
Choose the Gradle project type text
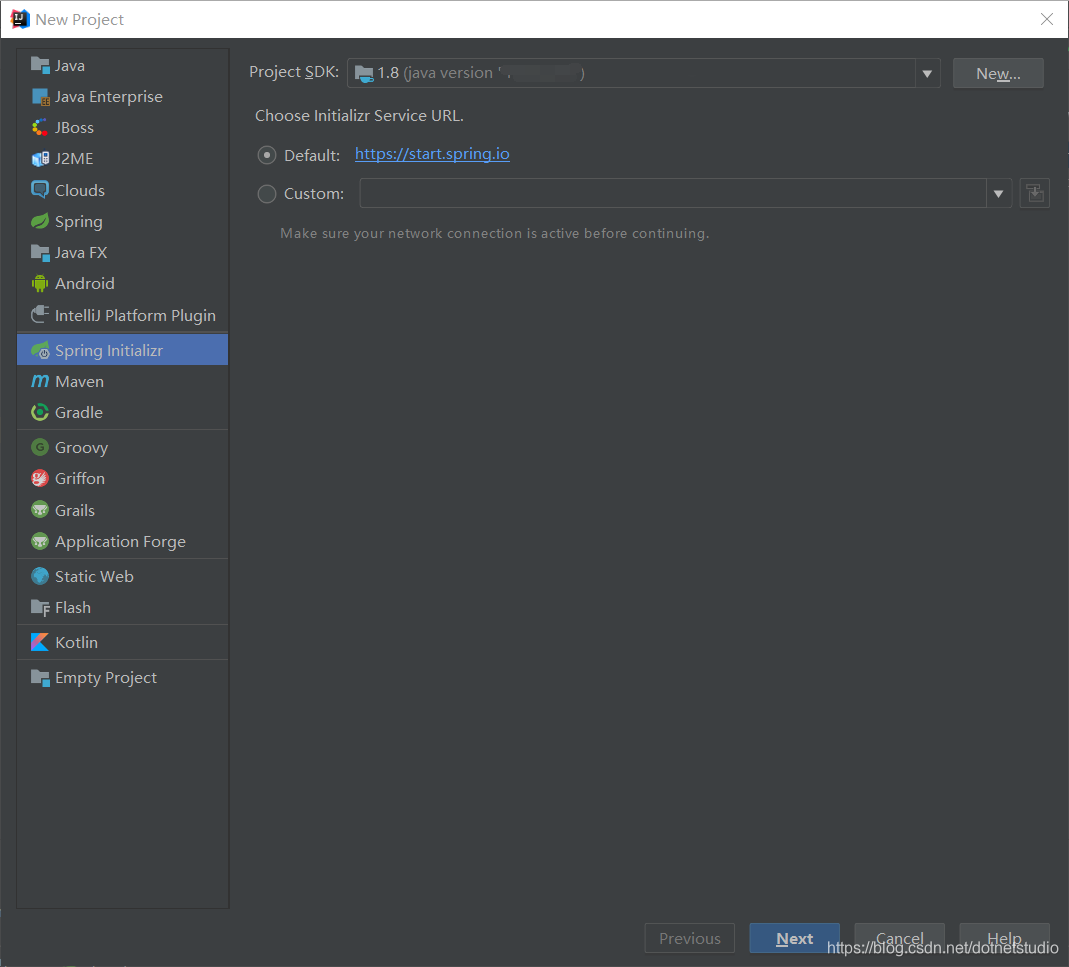78,412
